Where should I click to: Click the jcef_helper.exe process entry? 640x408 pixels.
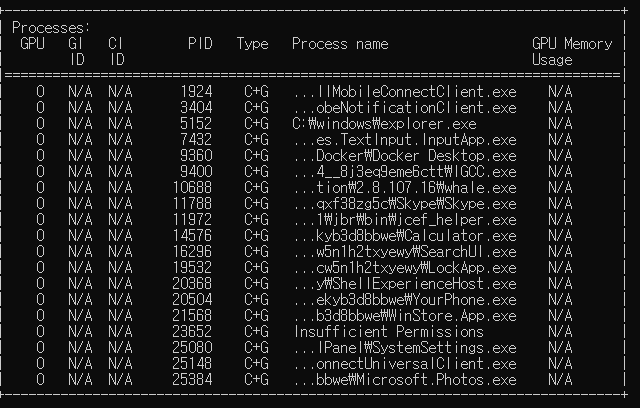click(405, 220)
